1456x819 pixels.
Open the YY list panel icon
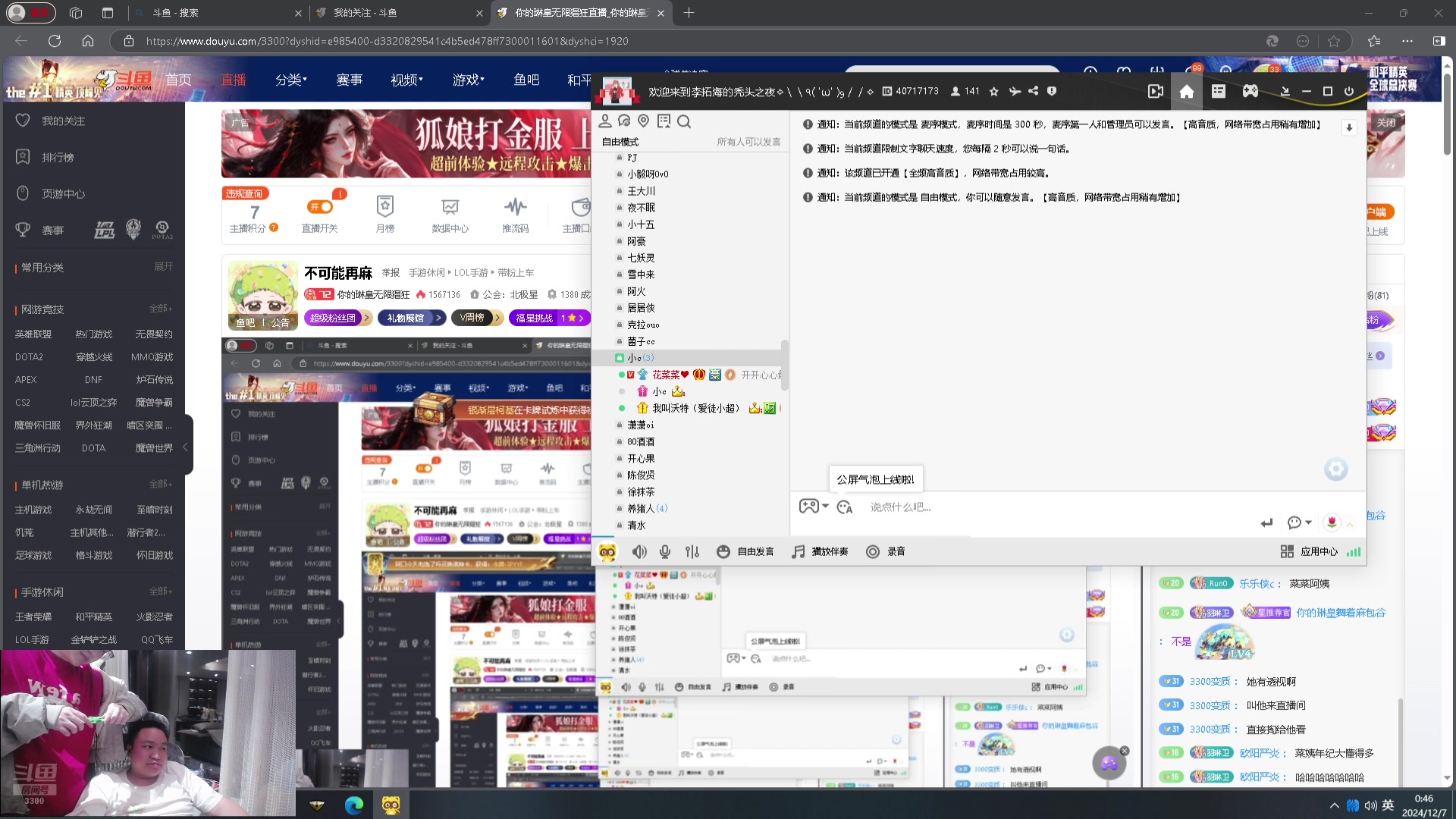tap(1219, 91)
